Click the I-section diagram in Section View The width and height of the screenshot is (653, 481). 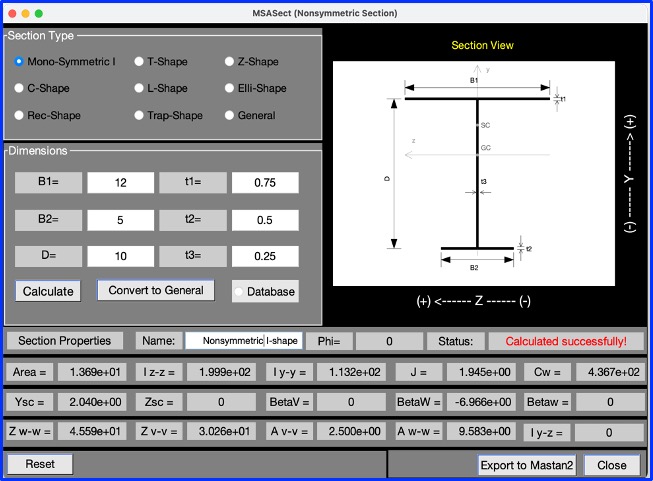tap(476, 172)
